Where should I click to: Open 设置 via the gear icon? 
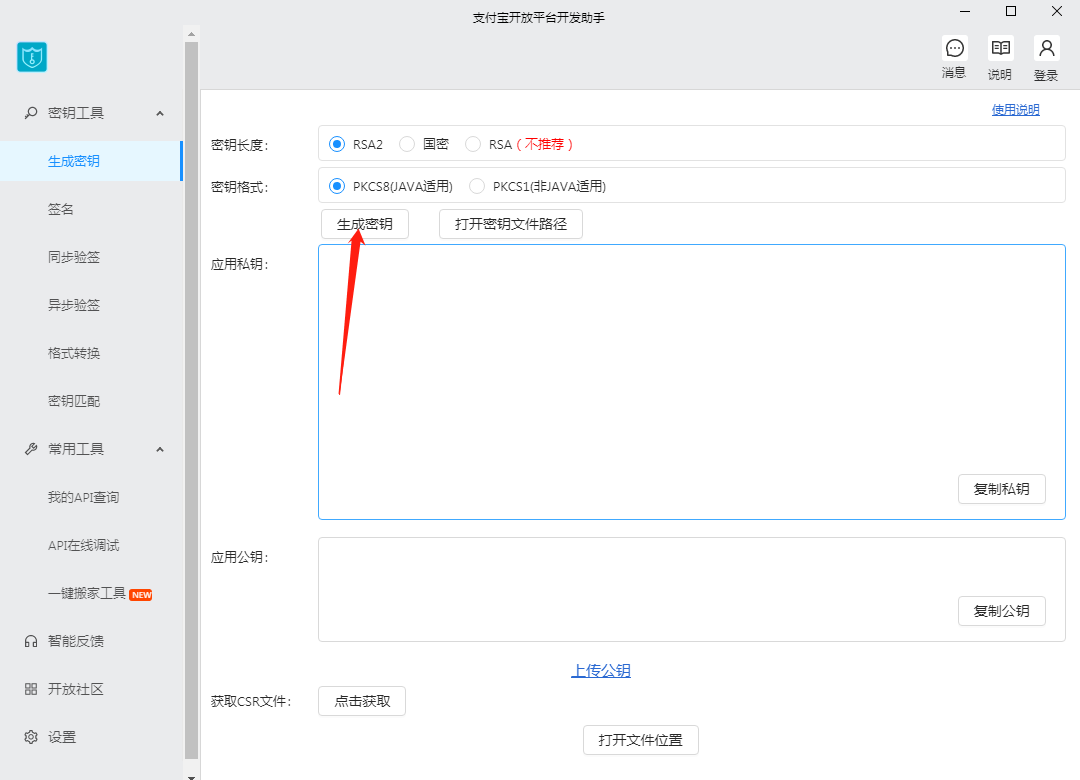click(x=31, y=737)
